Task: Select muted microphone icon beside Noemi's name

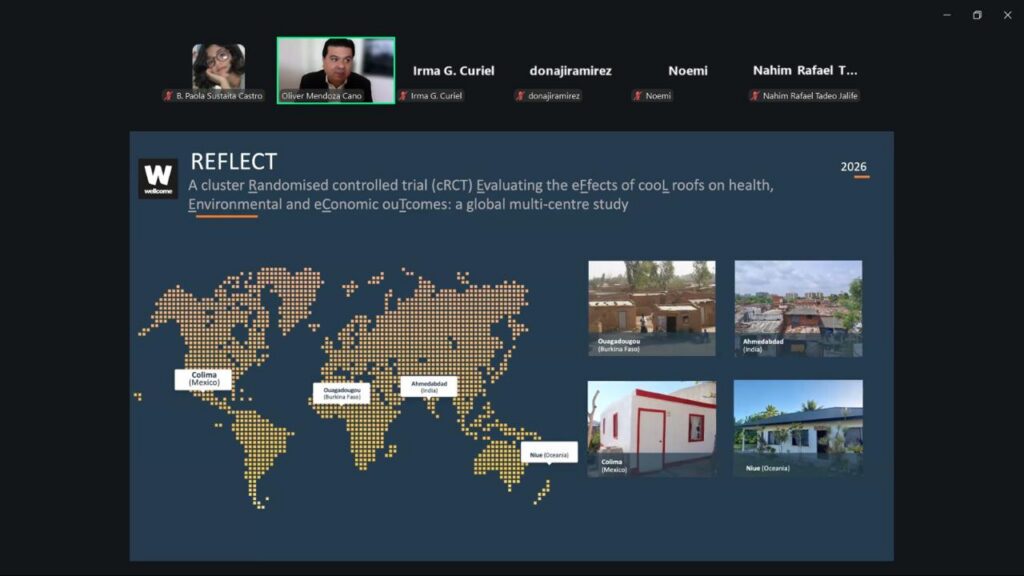Action: (x=637, y=96)
